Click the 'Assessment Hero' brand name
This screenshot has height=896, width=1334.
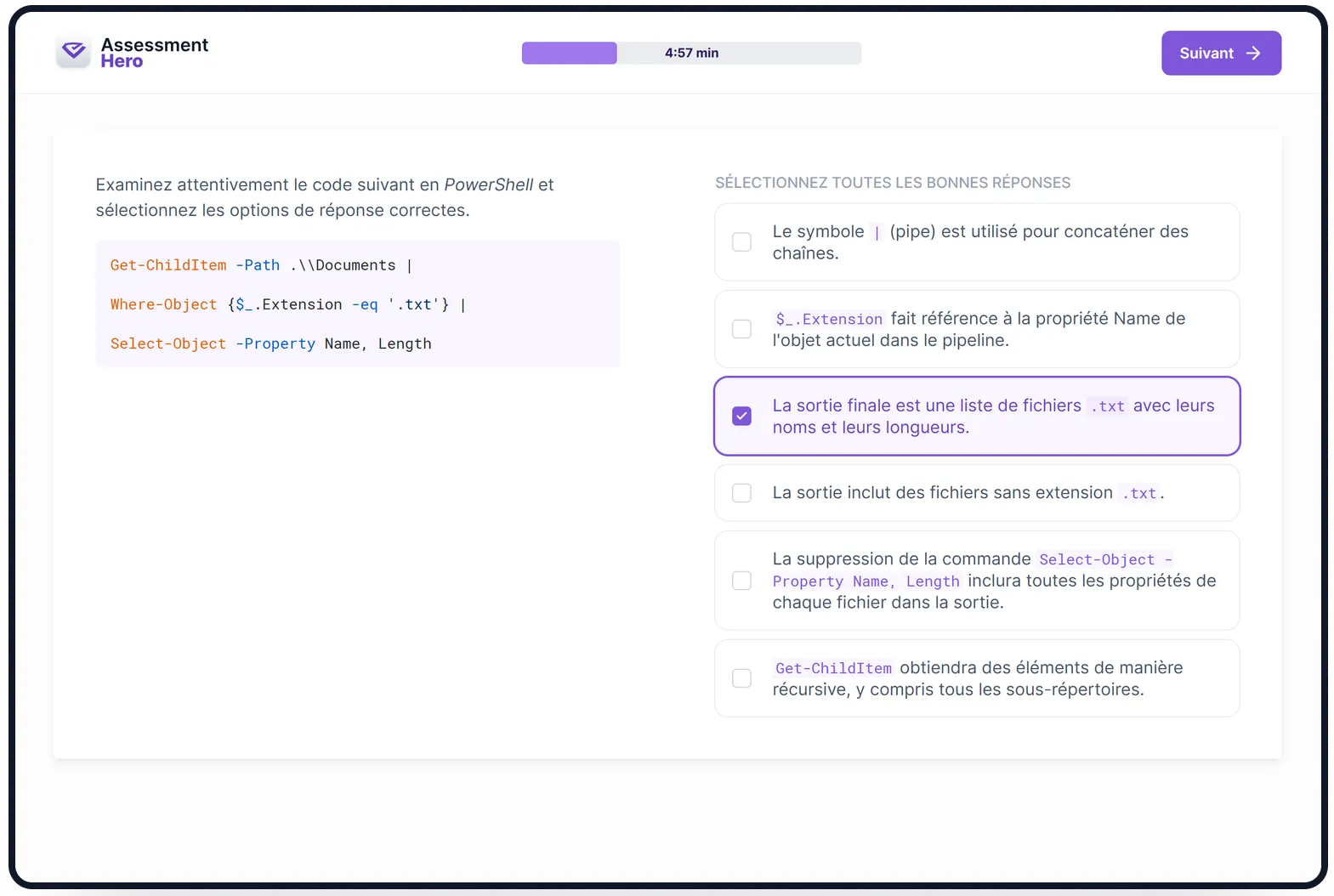click(154, 53)
